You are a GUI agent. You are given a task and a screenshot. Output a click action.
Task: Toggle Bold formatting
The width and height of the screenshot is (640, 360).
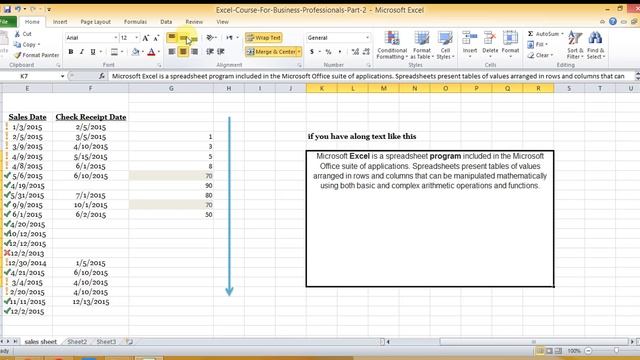[71, 52]
